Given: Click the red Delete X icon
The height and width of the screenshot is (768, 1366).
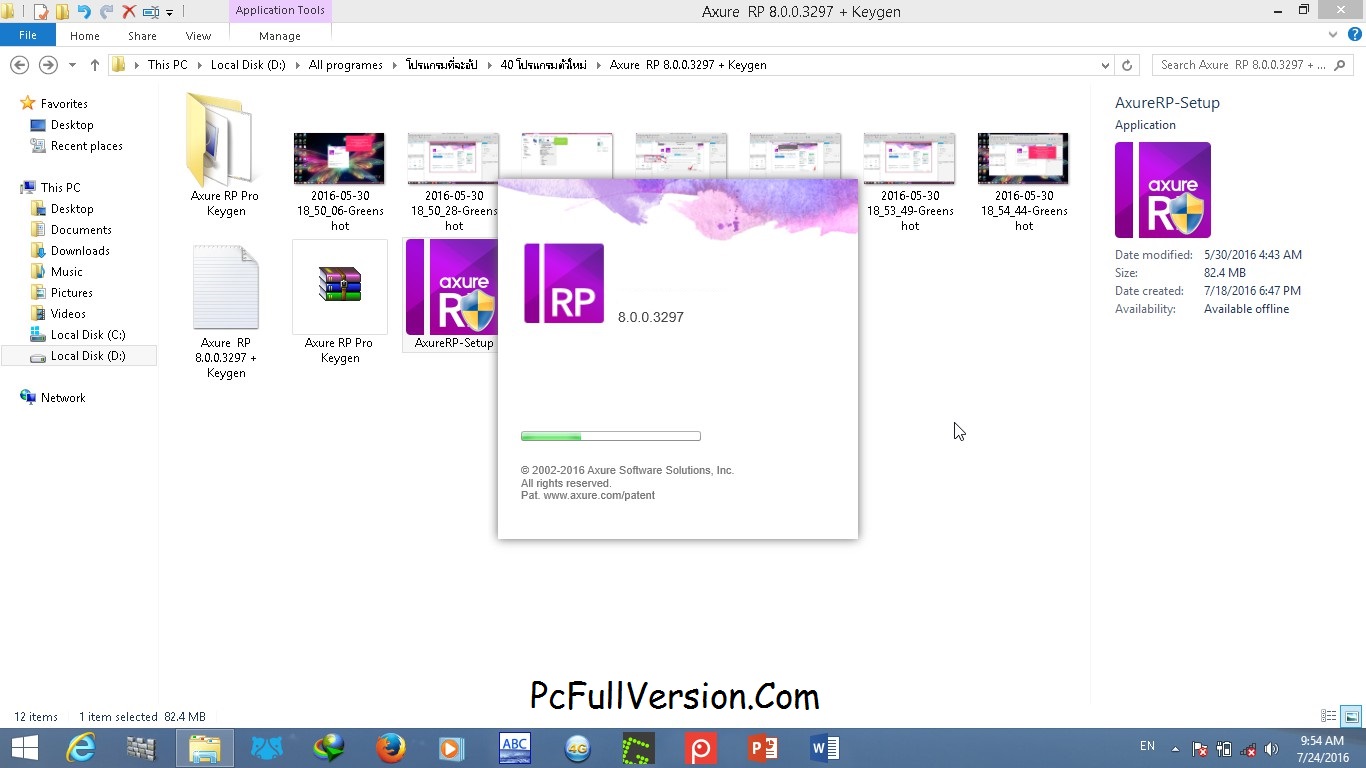Looking at the screenshot, I should (x=128, y=12).
